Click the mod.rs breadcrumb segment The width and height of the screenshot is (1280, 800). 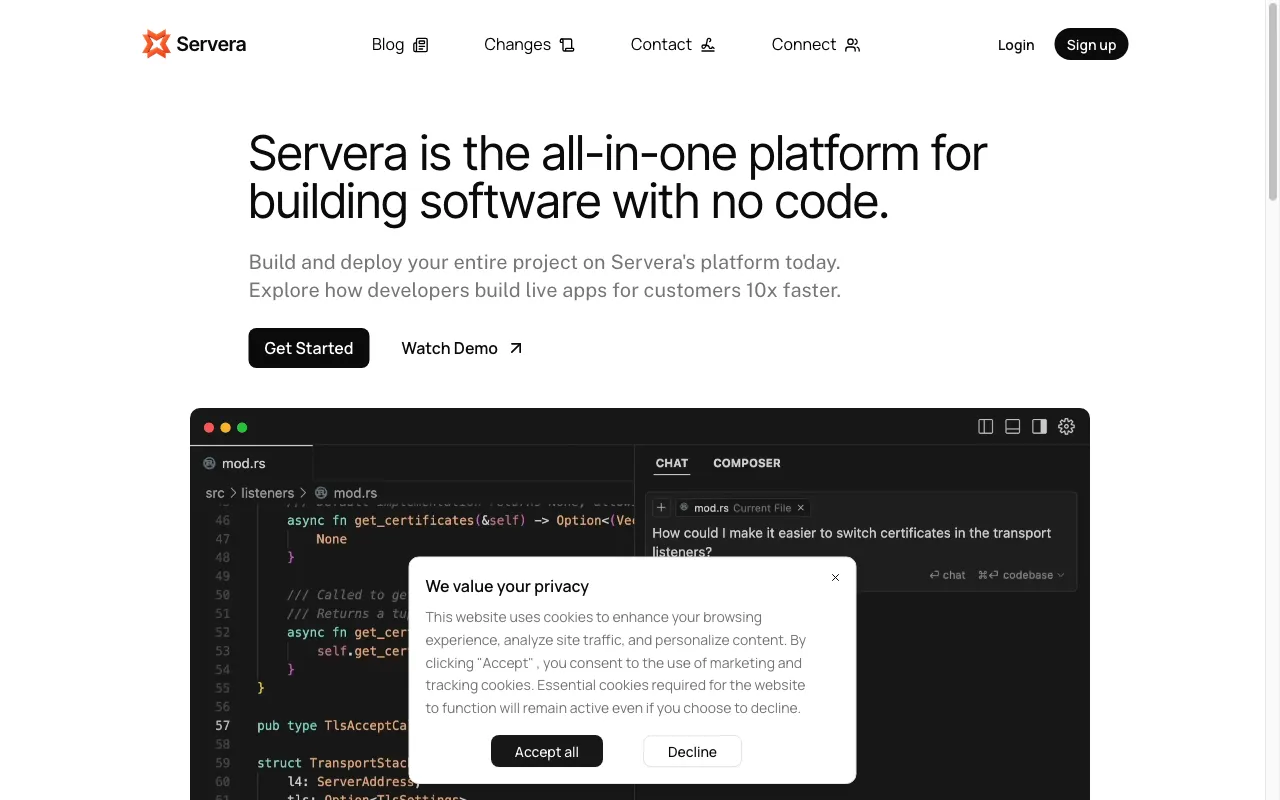coord(355,493)
